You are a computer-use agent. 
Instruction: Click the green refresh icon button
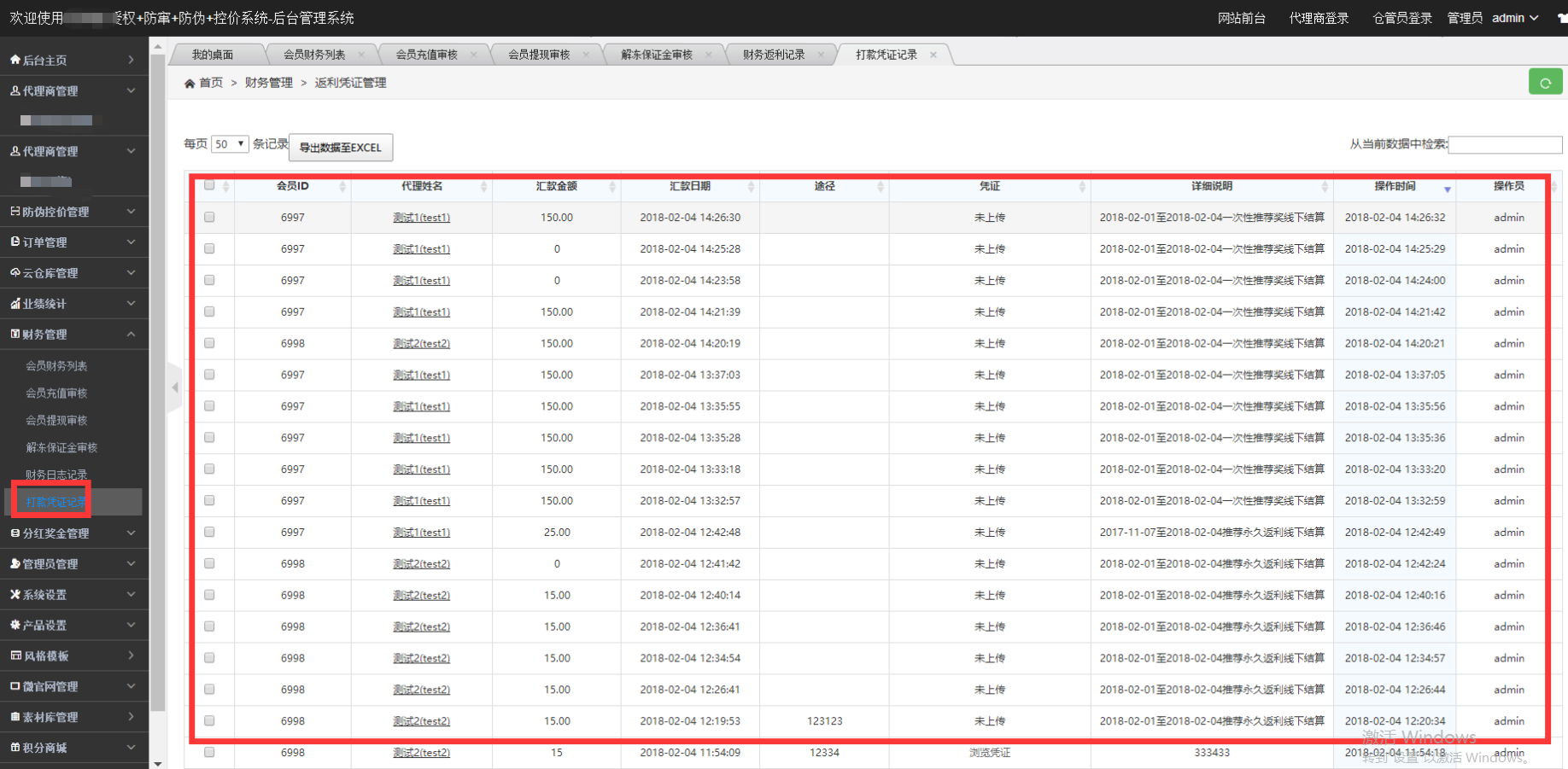[1545, 82]
